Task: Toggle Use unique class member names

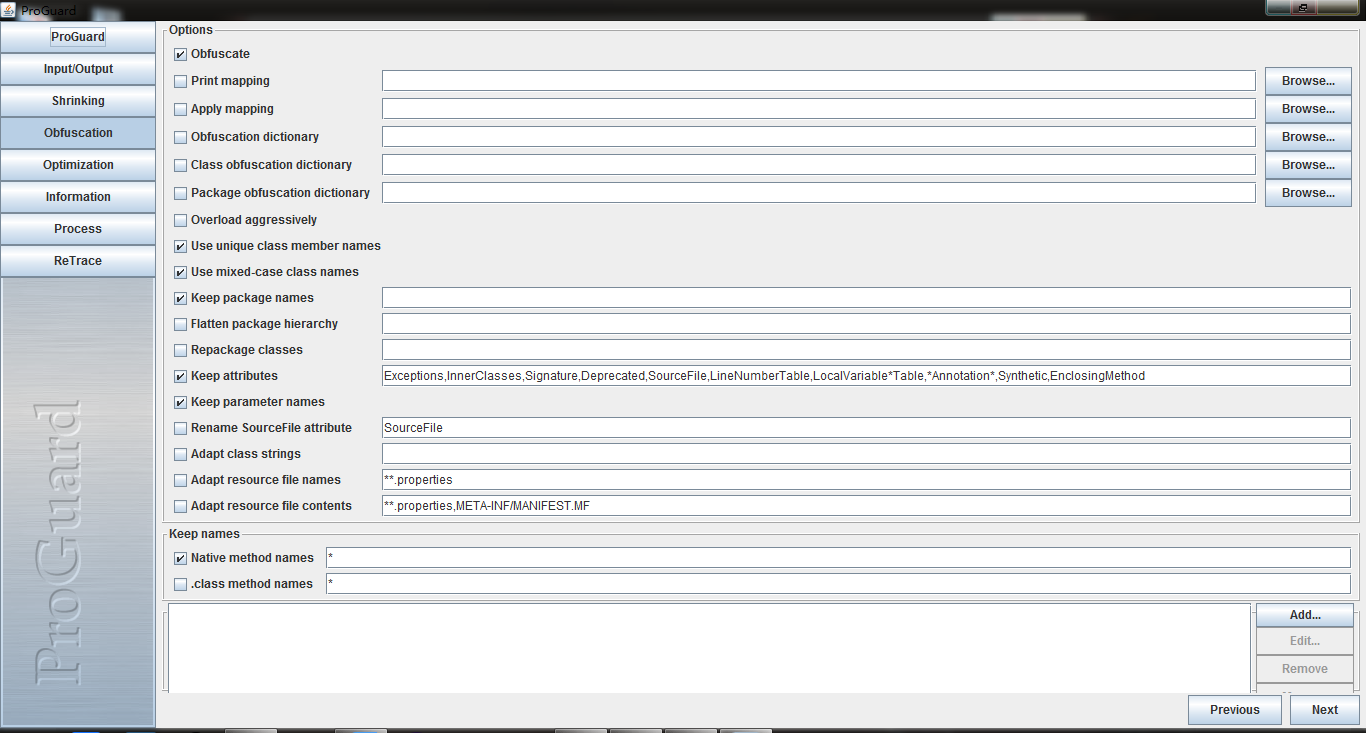Action: coord(181,246)
